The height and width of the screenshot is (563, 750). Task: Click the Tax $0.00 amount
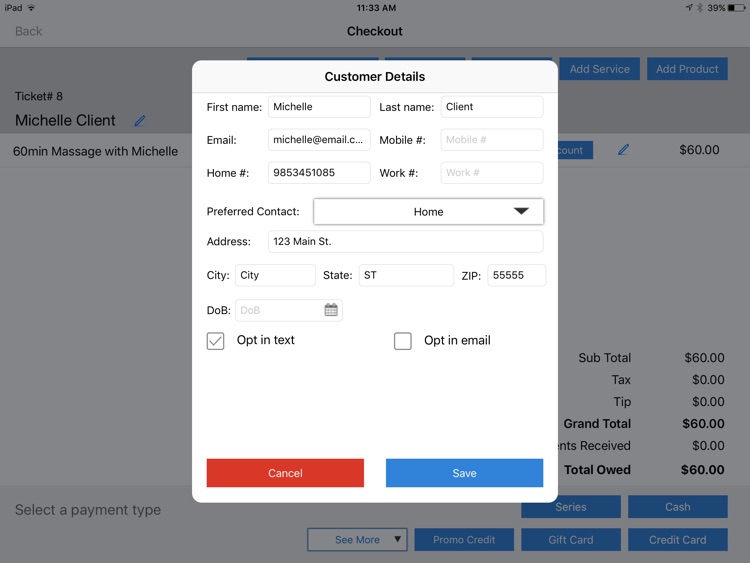(x=708, y=380)
